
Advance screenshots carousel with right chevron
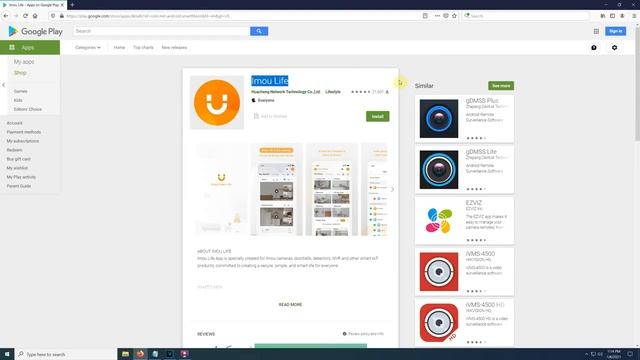point(392,189)
